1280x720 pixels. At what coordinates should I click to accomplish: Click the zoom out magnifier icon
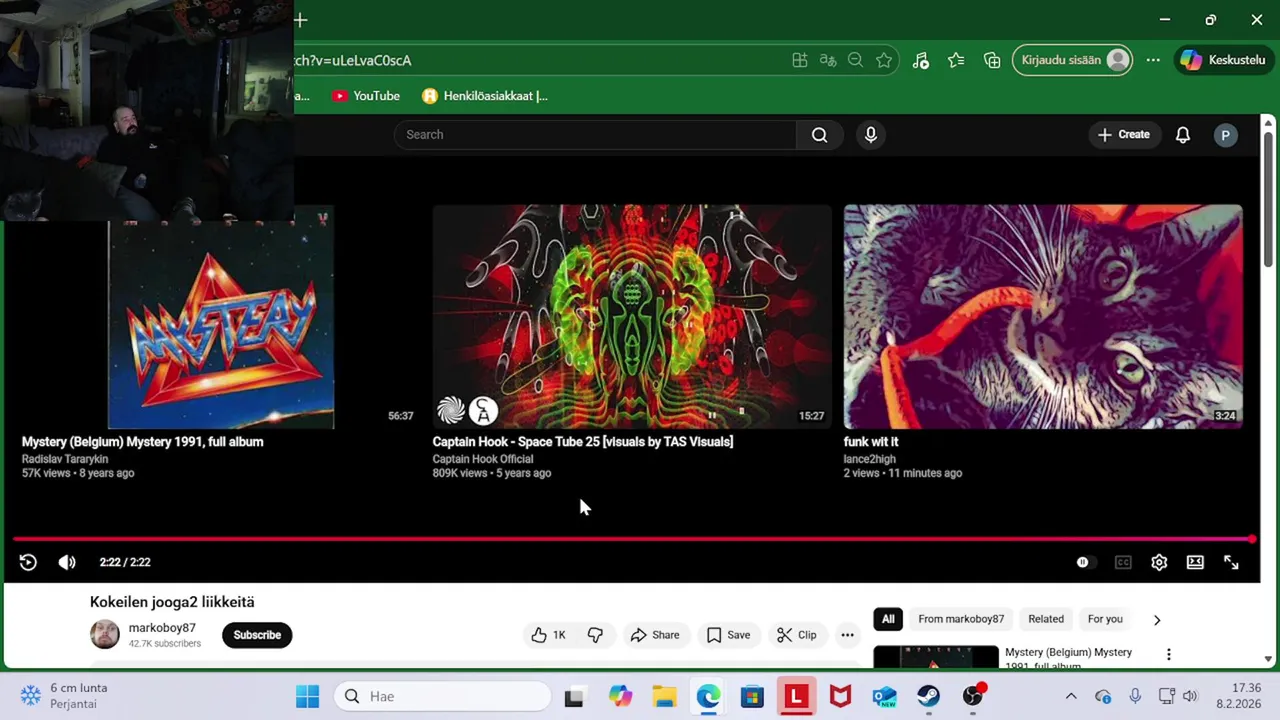[x=855, y=60]
